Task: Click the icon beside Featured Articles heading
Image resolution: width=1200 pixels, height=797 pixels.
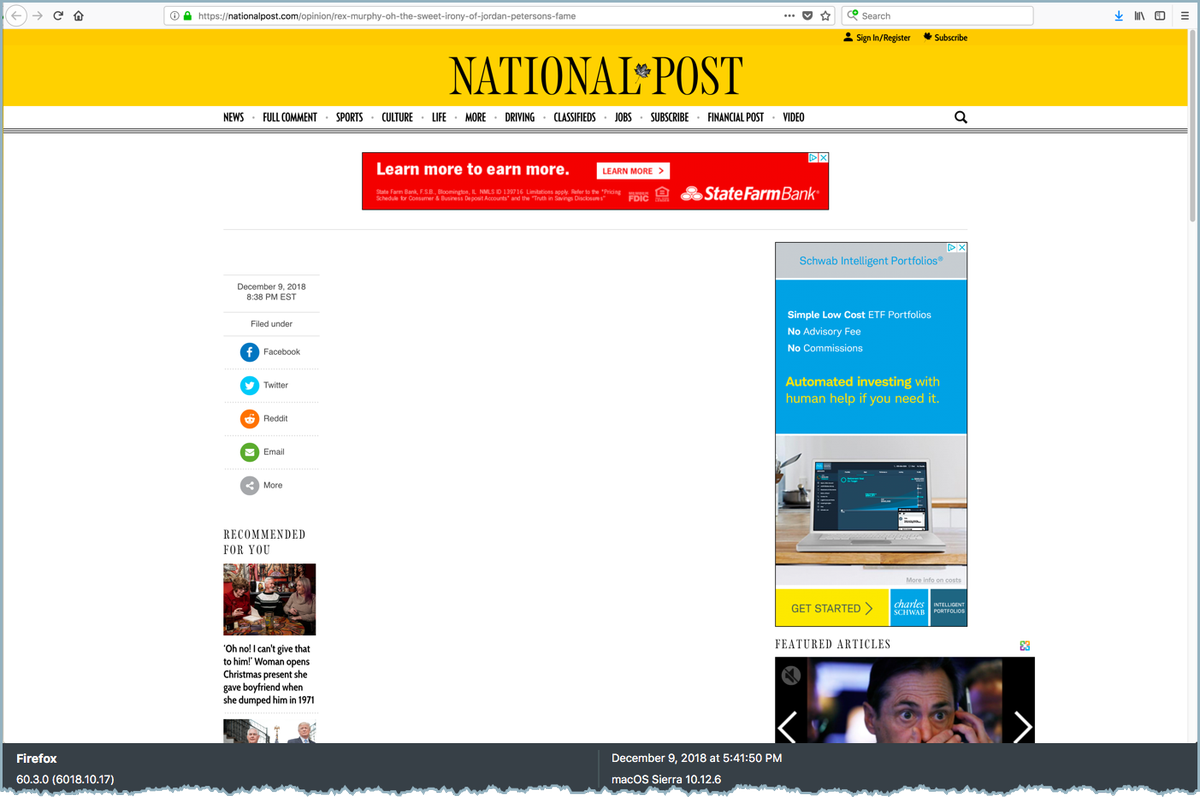Action: [1025, 646]
